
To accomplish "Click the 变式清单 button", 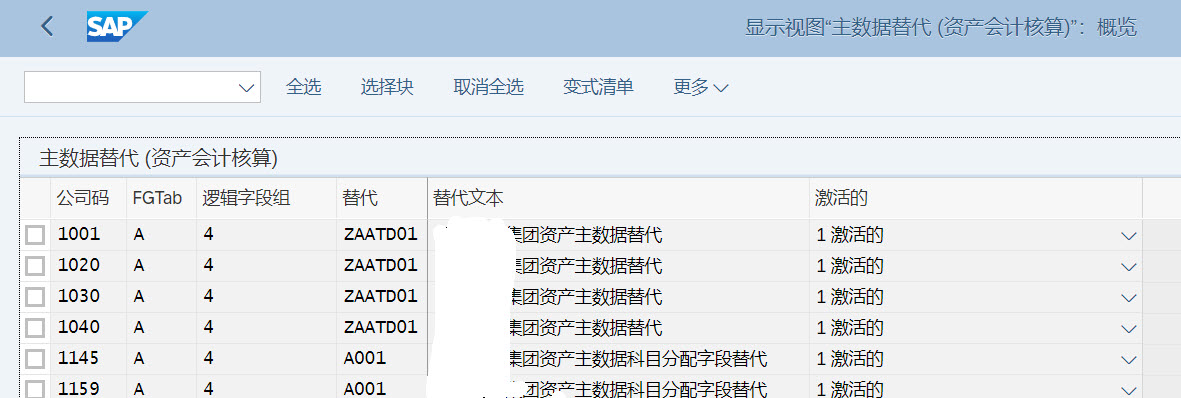I will (598, 87).
